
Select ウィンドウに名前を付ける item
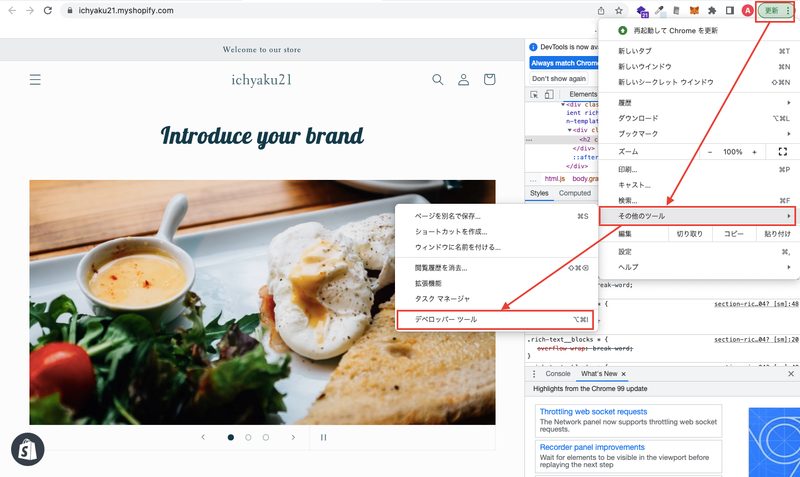tap(496, 247)
